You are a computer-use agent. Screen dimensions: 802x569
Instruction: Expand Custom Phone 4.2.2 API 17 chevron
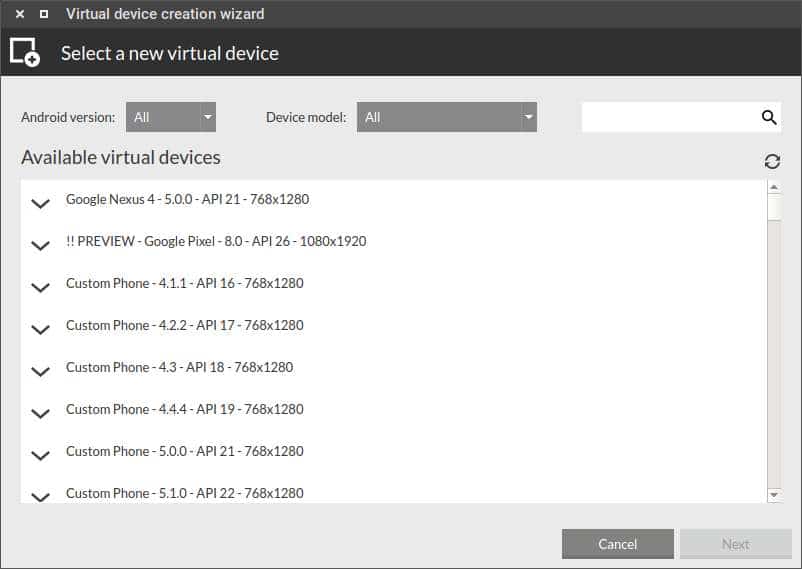40,330
